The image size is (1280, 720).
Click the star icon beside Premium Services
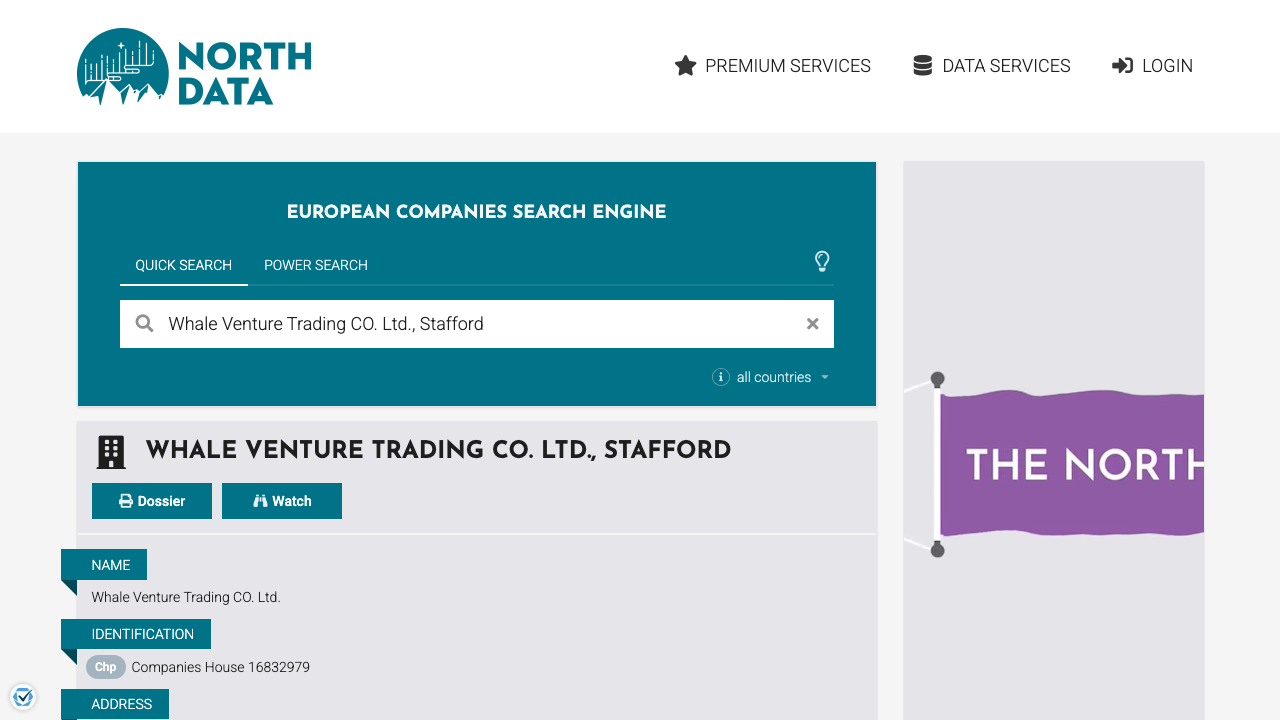(x=685, y=65)
